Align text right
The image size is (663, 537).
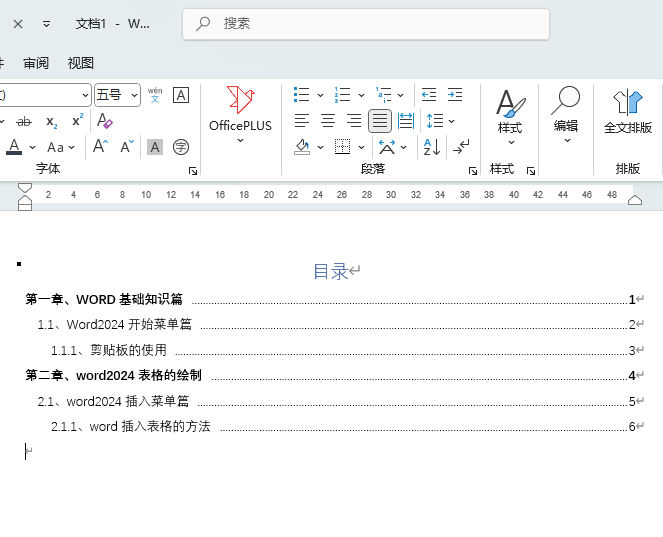click(x=354, y=121)
